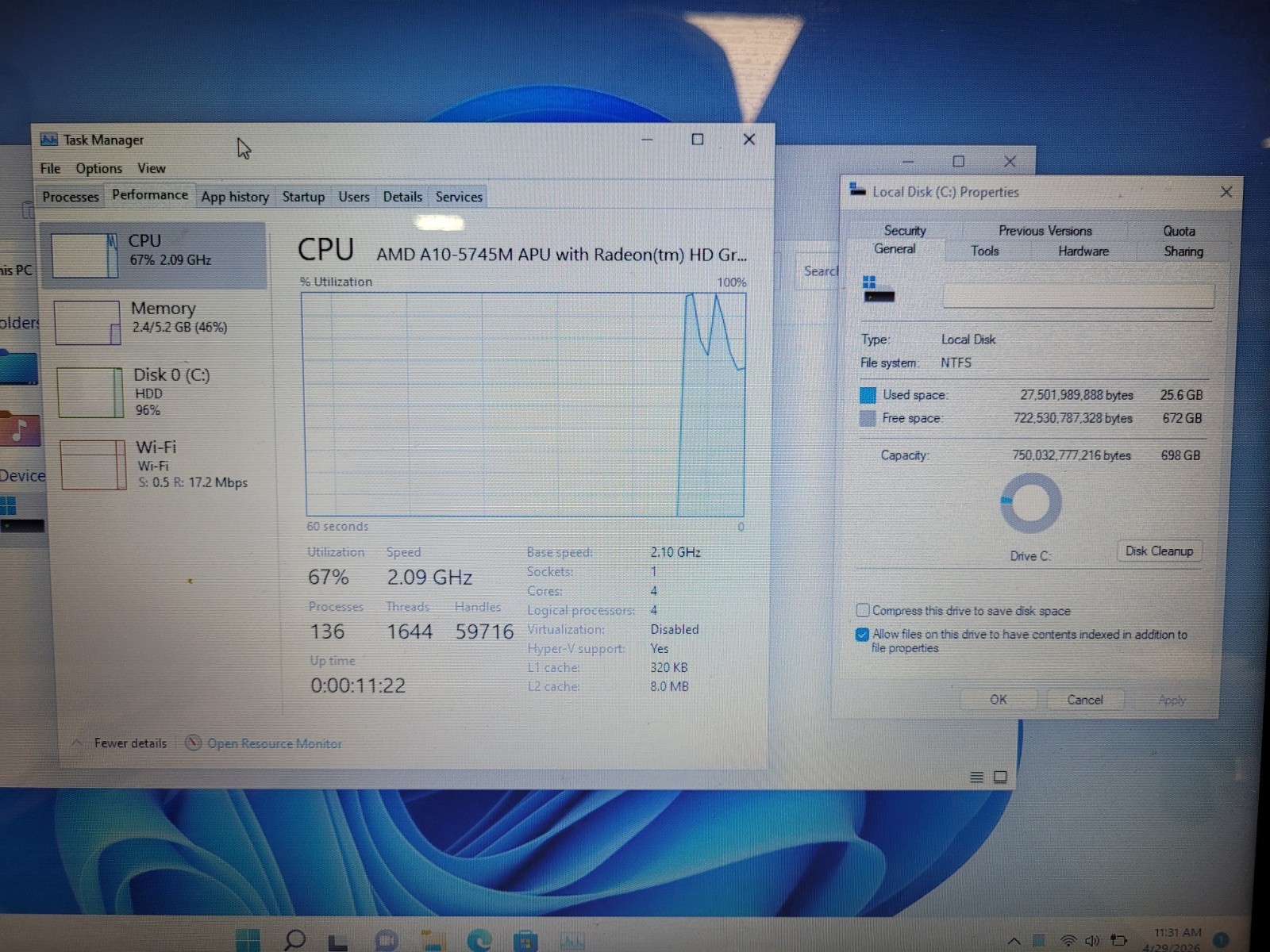The image size is (1270, 952).
Task: Switch to the Tools tab
Action: point(984,251)
